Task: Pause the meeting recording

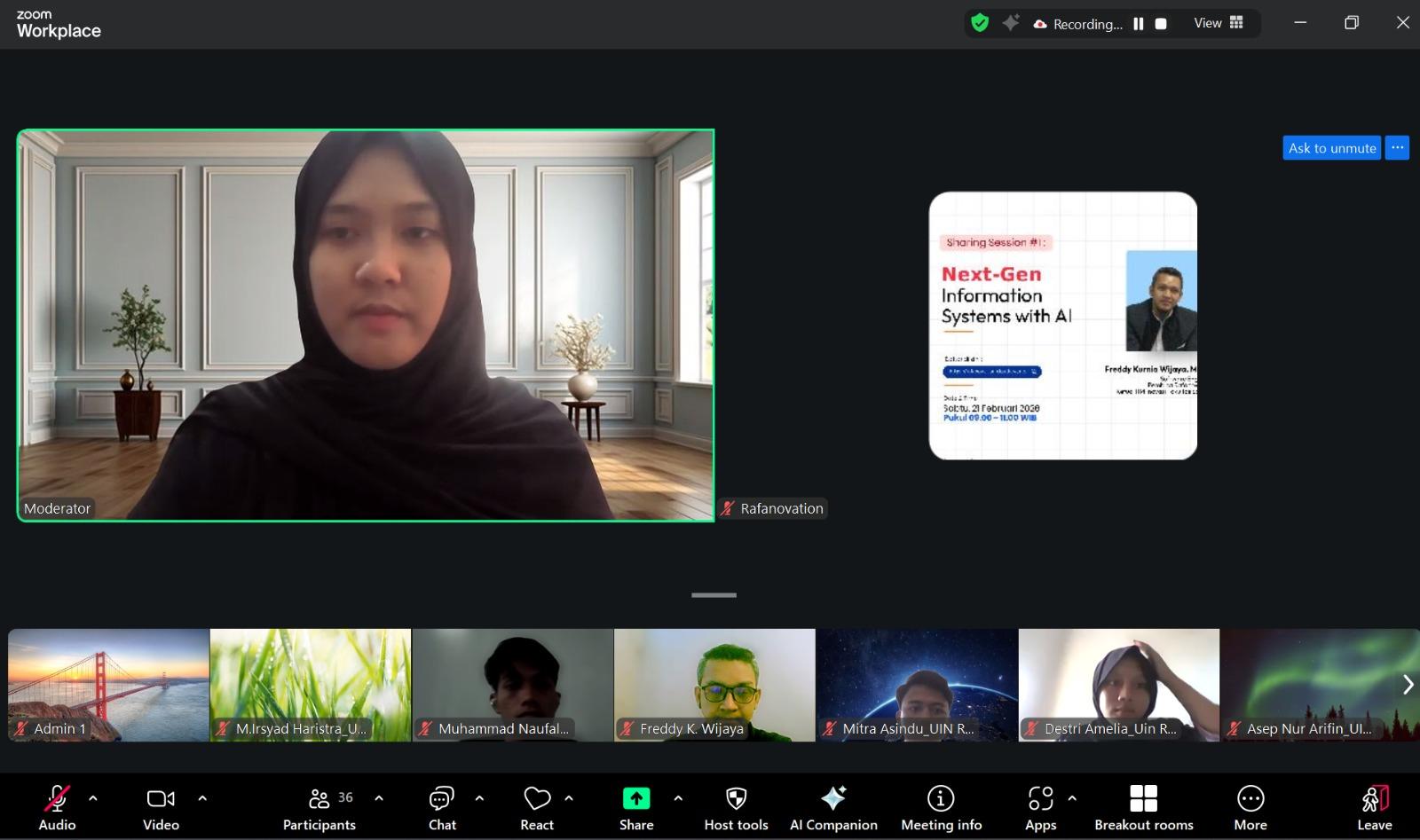Action: pos(1139,24)
